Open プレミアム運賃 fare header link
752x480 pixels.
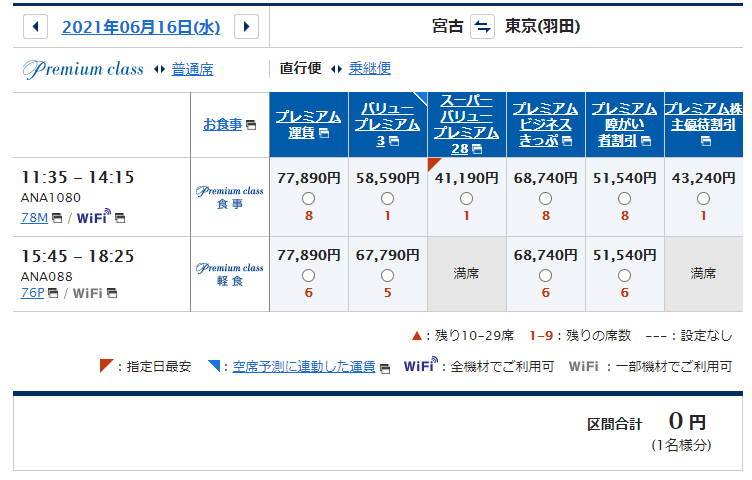[308, 124]
